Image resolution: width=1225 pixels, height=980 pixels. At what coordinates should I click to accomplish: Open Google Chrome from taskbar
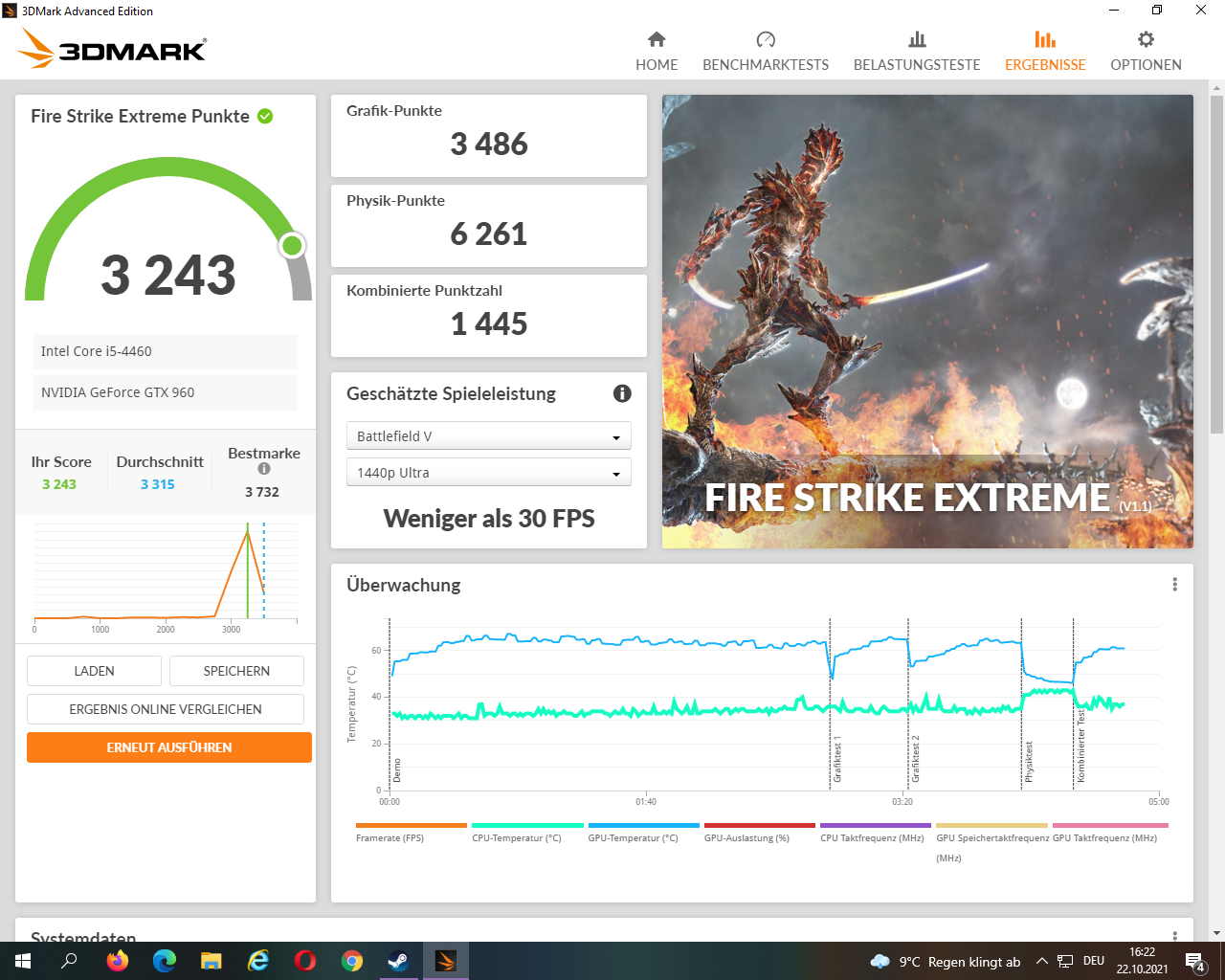352,961
